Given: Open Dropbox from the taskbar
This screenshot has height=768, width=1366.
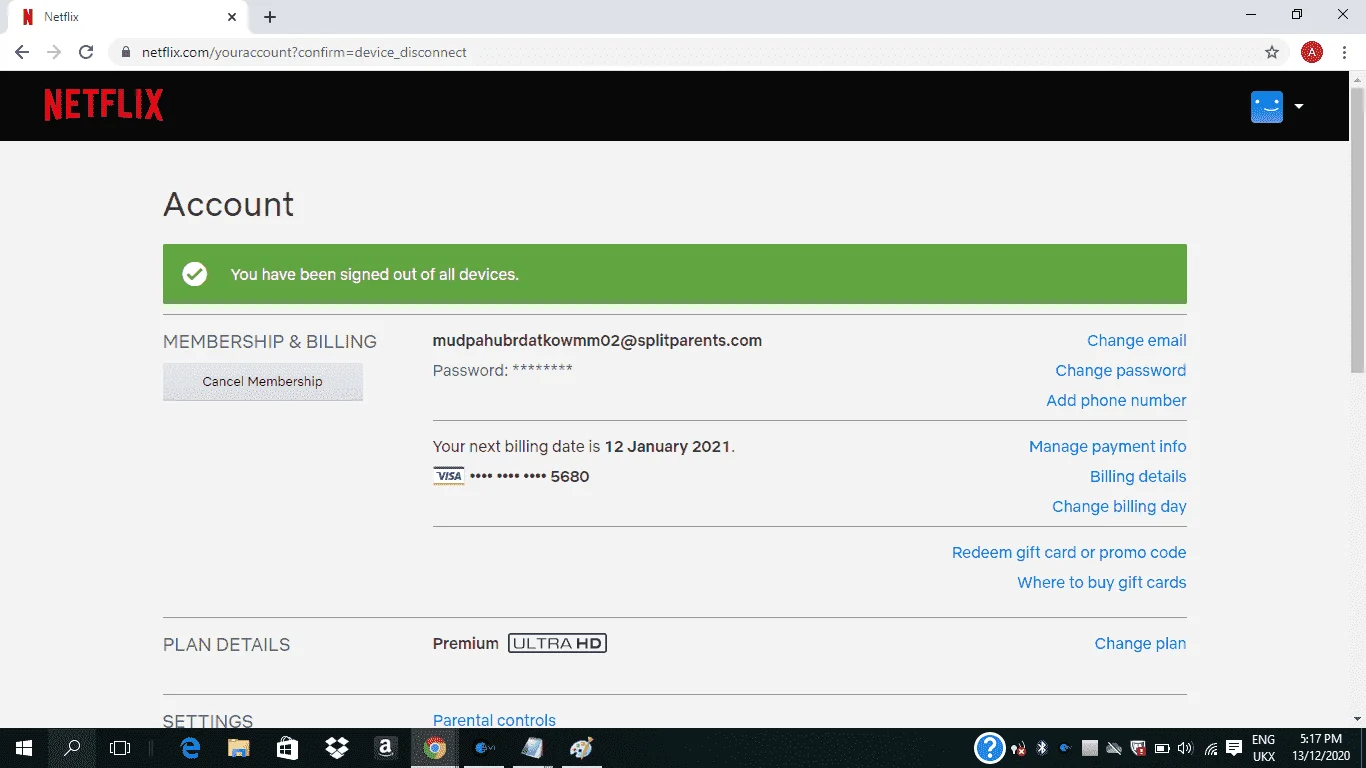Looking at the screenshot, I should tap(337, 748).
